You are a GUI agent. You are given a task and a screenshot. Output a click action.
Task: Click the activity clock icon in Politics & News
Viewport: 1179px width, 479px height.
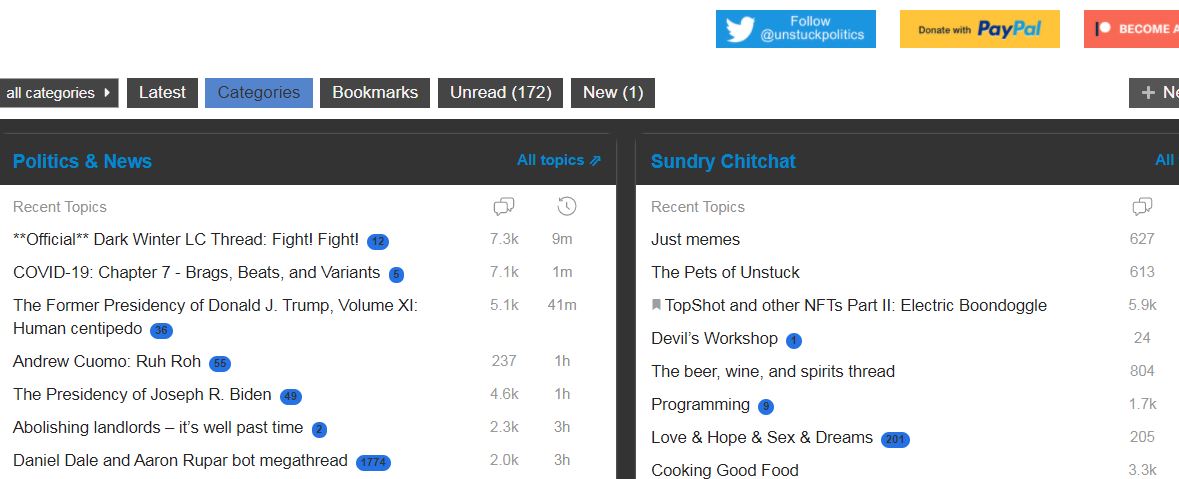click(567, 207)
